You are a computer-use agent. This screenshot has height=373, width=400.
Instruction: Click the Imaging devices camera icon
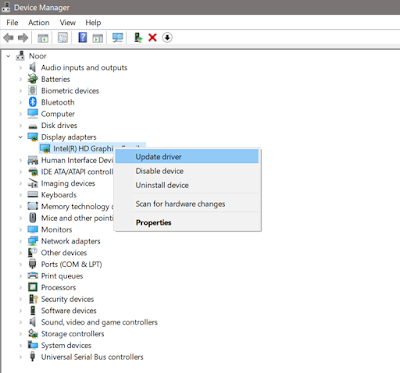click(x=33, y=183)
